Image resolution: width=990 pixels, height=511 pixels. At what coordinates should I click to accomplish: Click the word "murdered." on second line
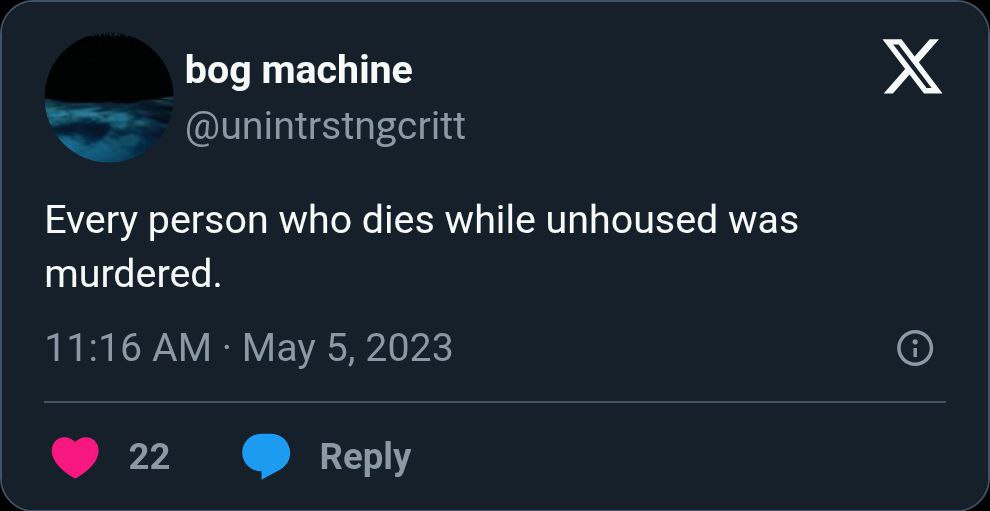pos(132,274)
